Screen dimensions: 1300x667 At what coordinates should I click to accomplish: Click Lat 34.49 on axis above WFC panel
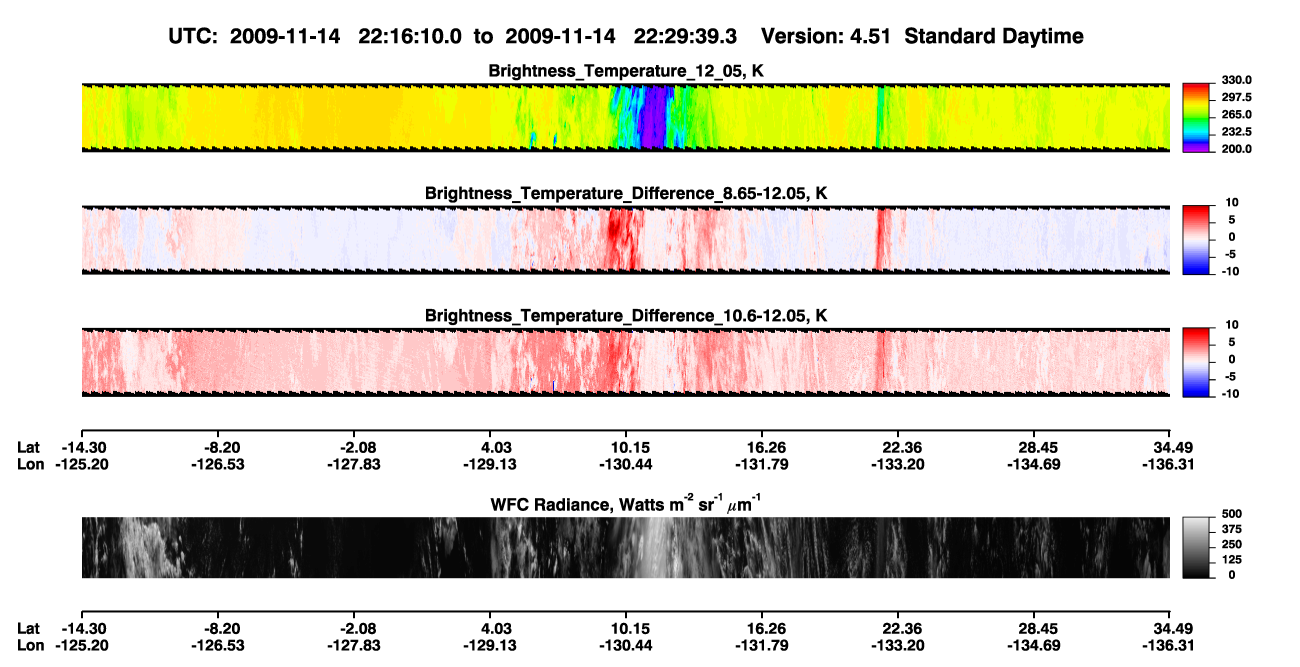(1169, 448)
